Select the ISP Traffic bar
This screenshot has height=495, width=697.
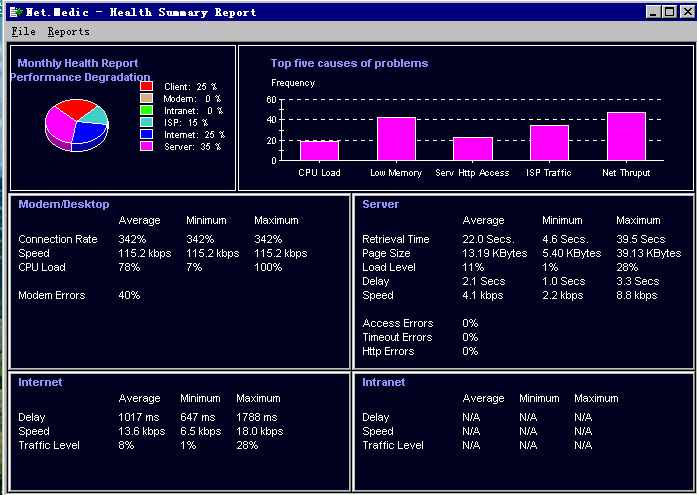(x=549, y=142)
